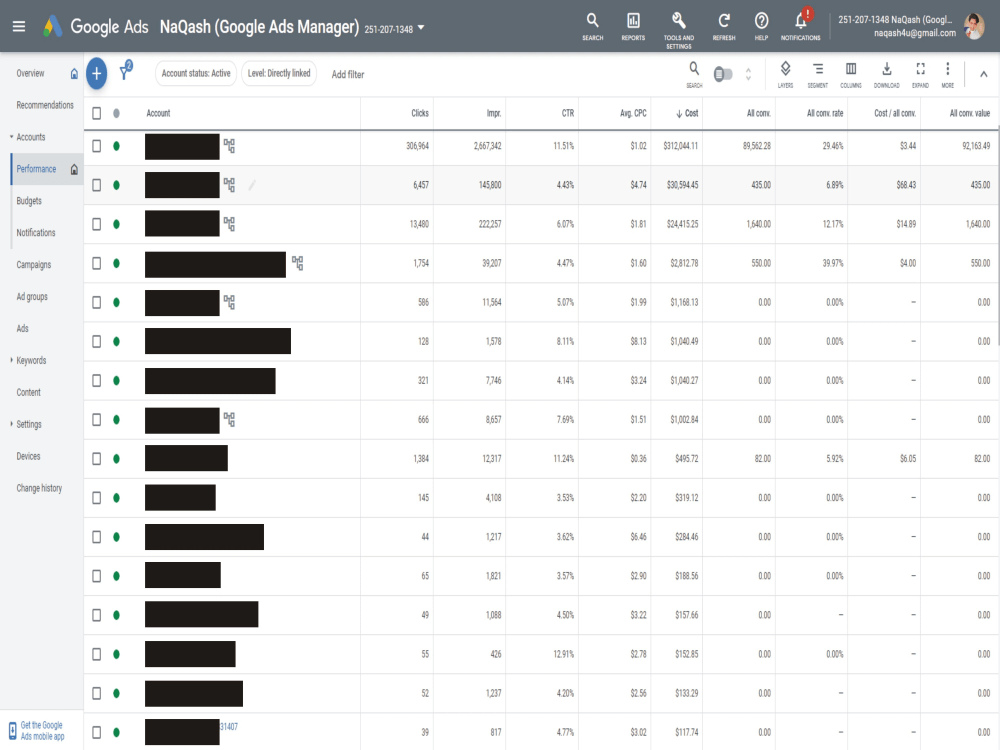Click the Level: Directly linked filter chip
This screenshot has height=750, width=1000.
pyautogui.click(x=279, y=73)
